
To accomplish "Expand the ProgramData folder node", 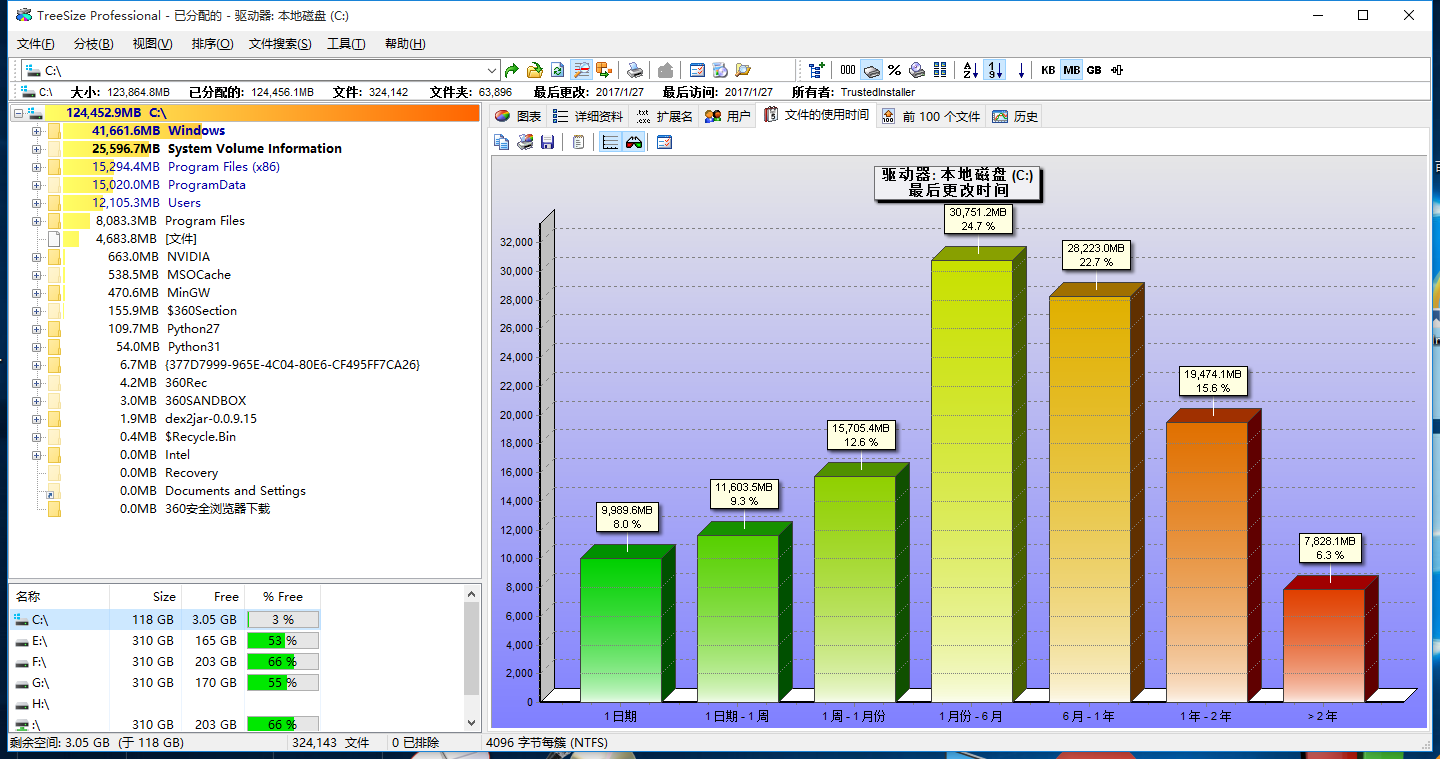I will (x=37, y=185).
